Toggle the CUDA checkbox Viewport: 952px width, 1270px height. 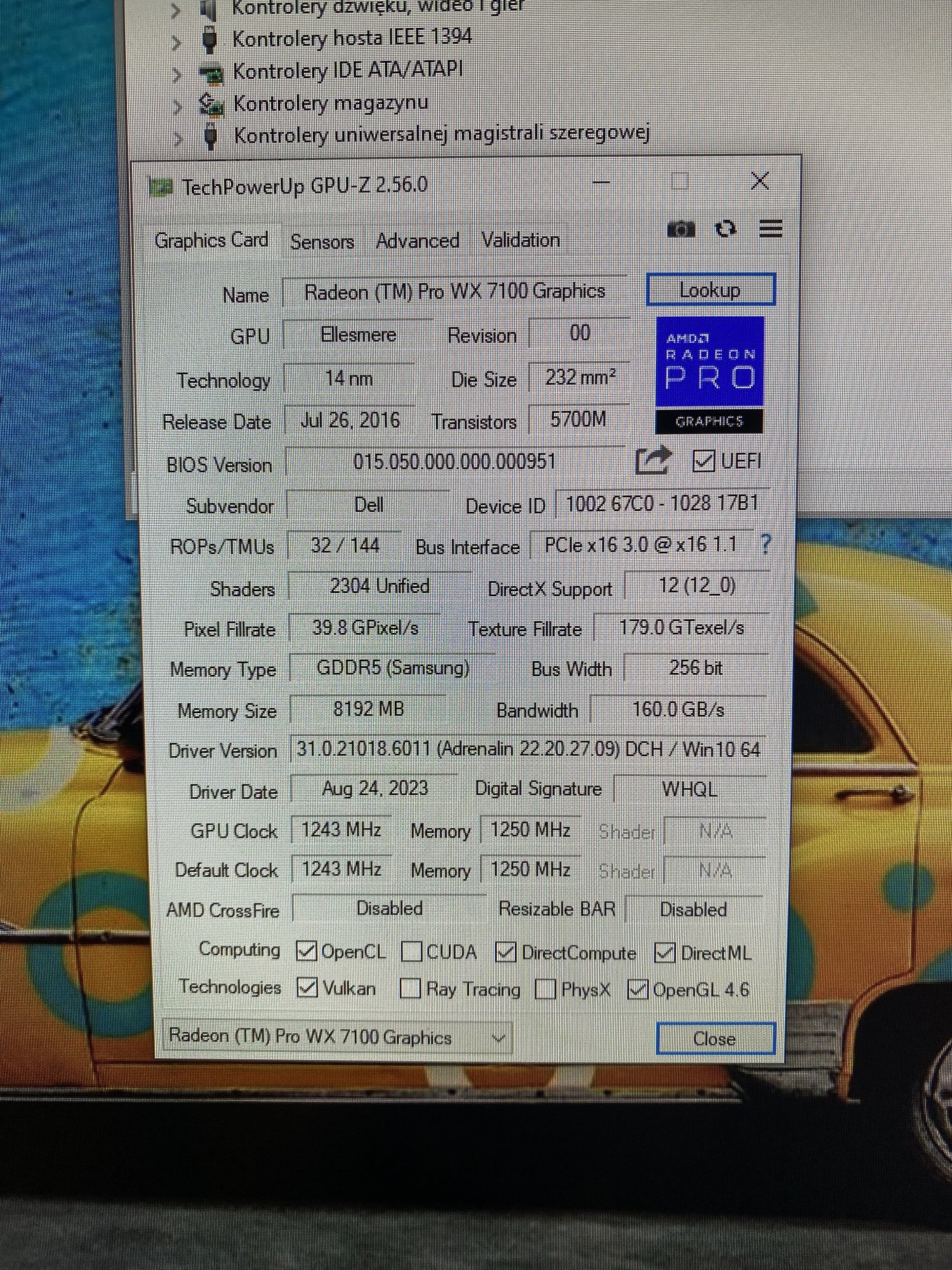(x=411, y=952)
